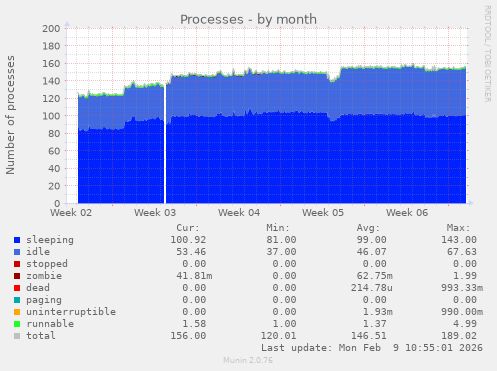This screenshot has width=497, height=371.
Task: Select the 'total' legend label
Action: [x=41, y=336]
